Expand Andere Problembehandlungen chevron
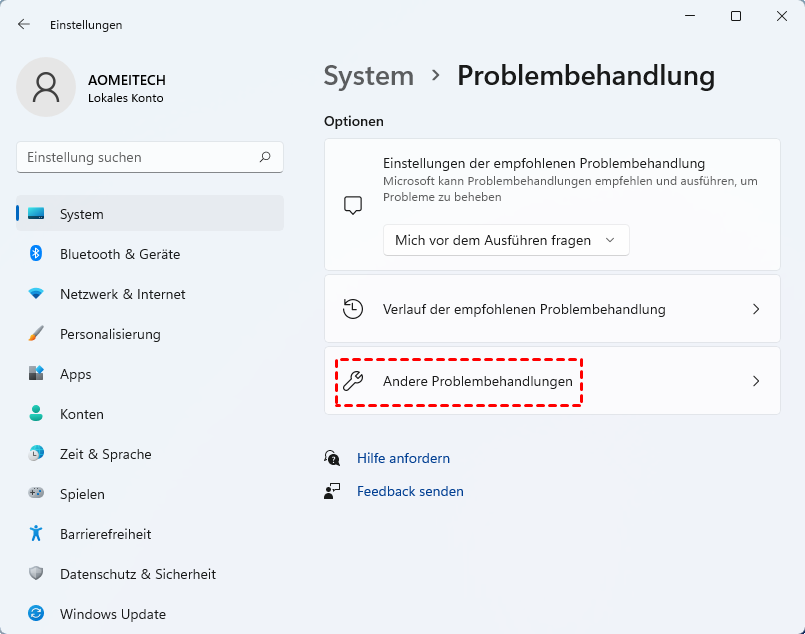805x634 pixels. (756, 381)
